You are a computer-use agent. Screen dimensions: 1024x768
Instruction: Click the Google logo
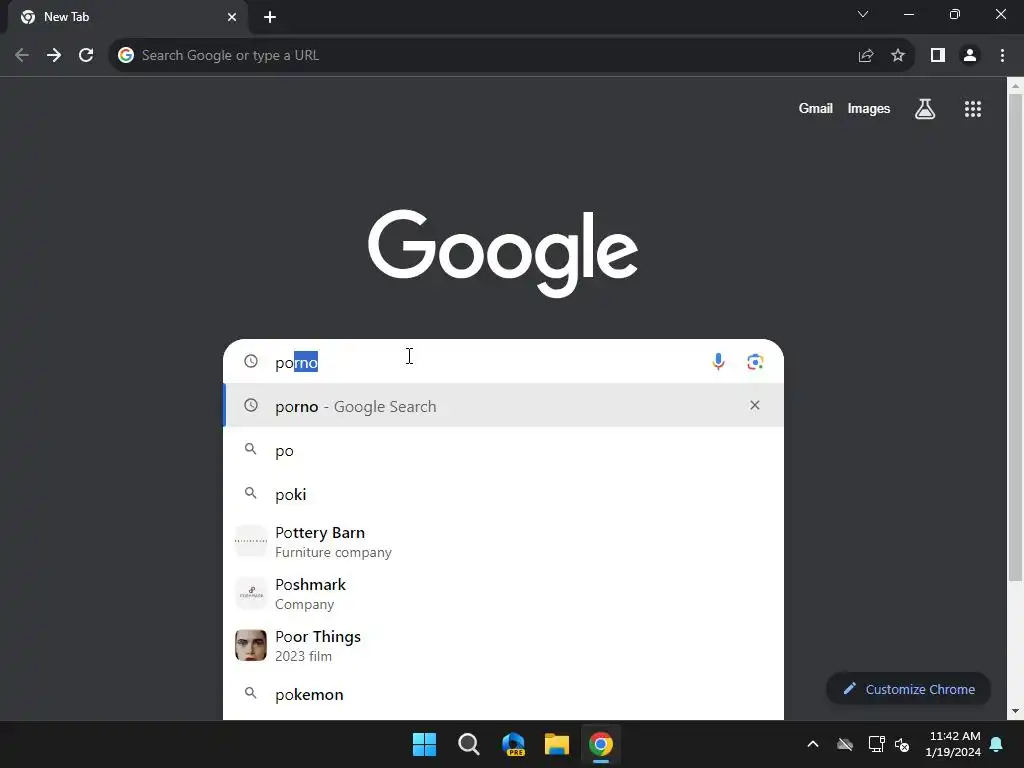tap(503, 253)
